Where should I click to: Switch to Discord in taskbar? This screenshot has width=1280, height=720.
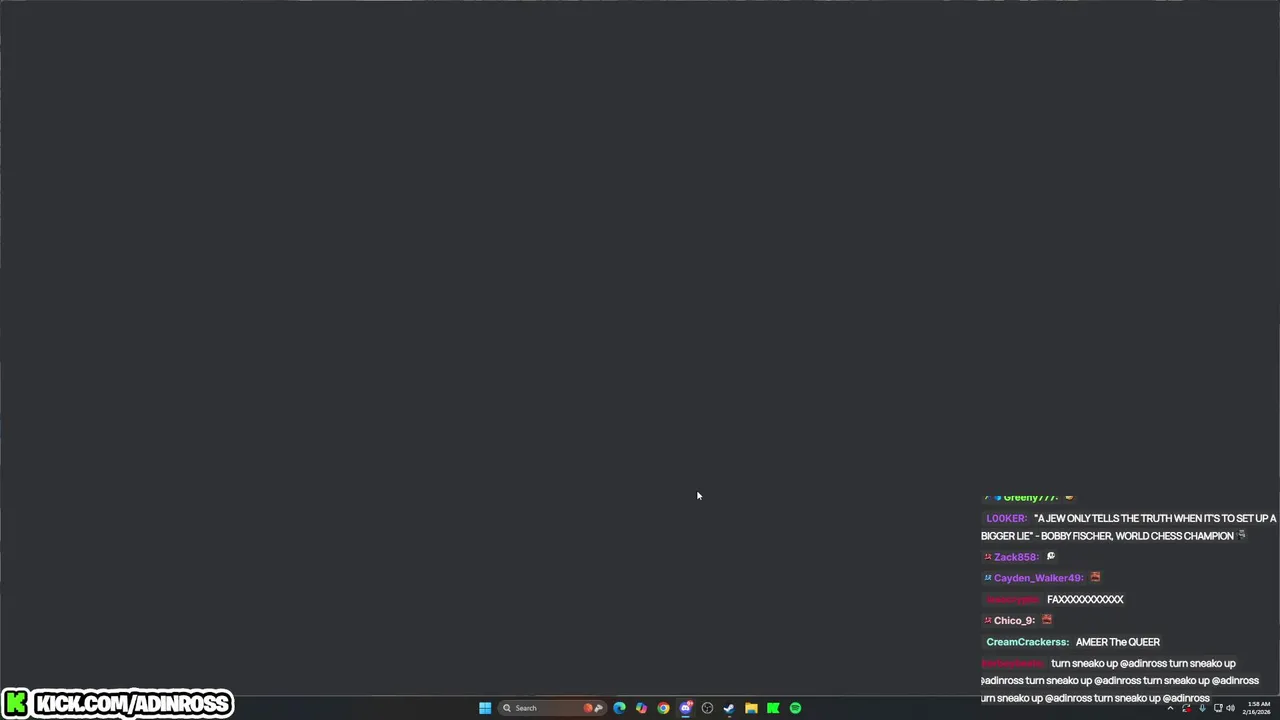click(685, 708)
